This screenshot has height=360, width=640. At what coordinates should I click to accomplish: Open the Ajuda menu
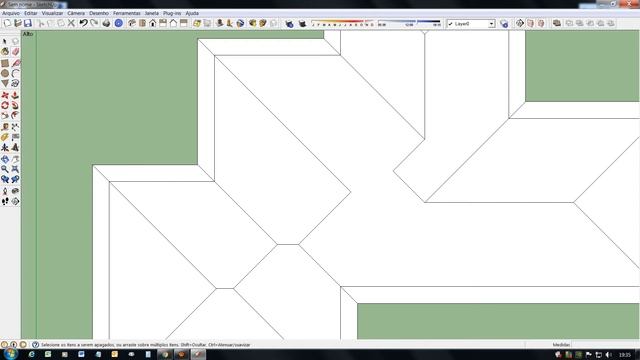point(192,13)
